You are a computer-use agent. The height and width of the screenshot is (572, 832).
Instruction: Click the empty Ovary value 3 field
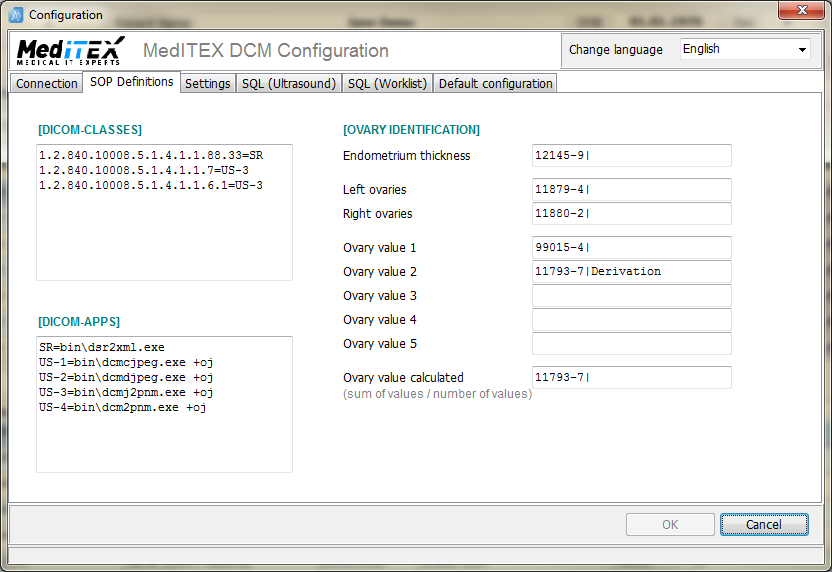[x=631, y=296]
